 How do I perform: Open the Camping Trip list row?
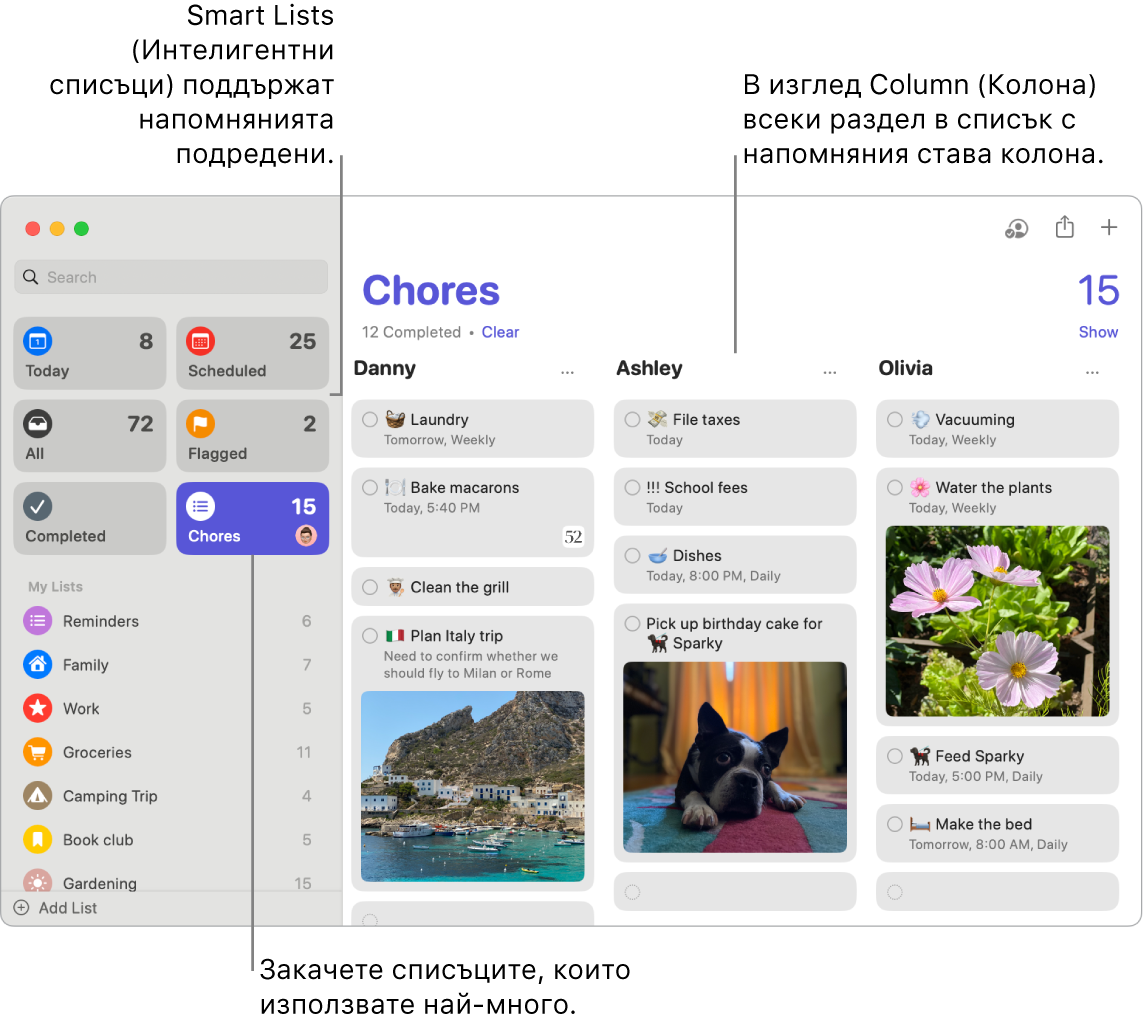(x=169, y=796)
